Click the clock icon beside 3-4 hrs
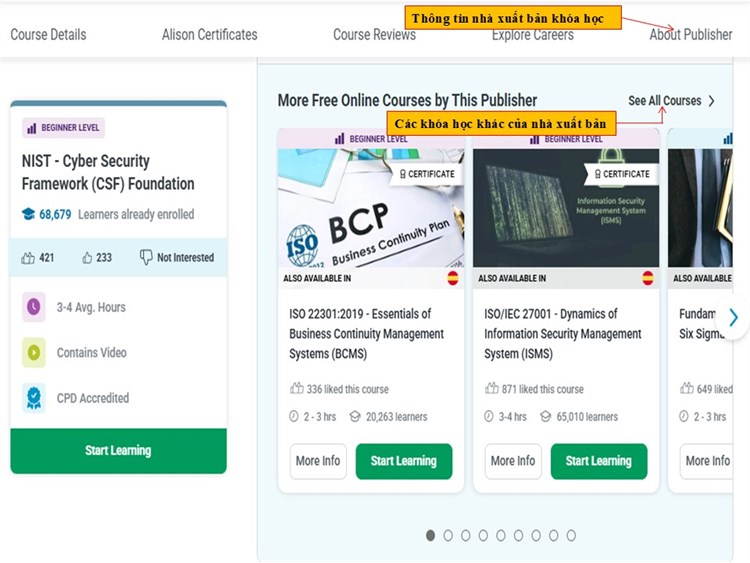750x563 pixels. point(488,416)
